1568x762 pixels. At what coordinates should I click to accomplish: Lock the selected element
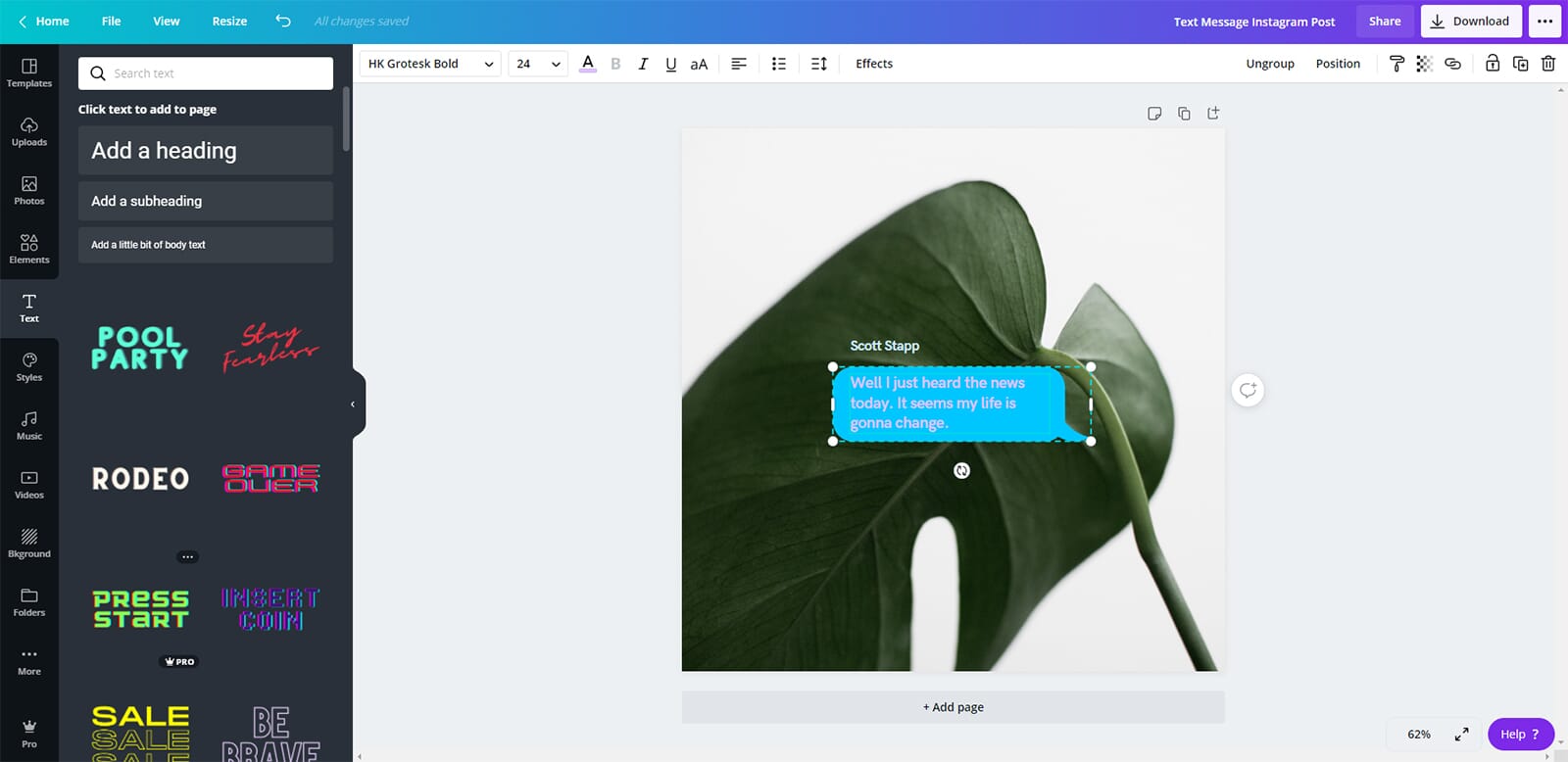point(1493,64)
